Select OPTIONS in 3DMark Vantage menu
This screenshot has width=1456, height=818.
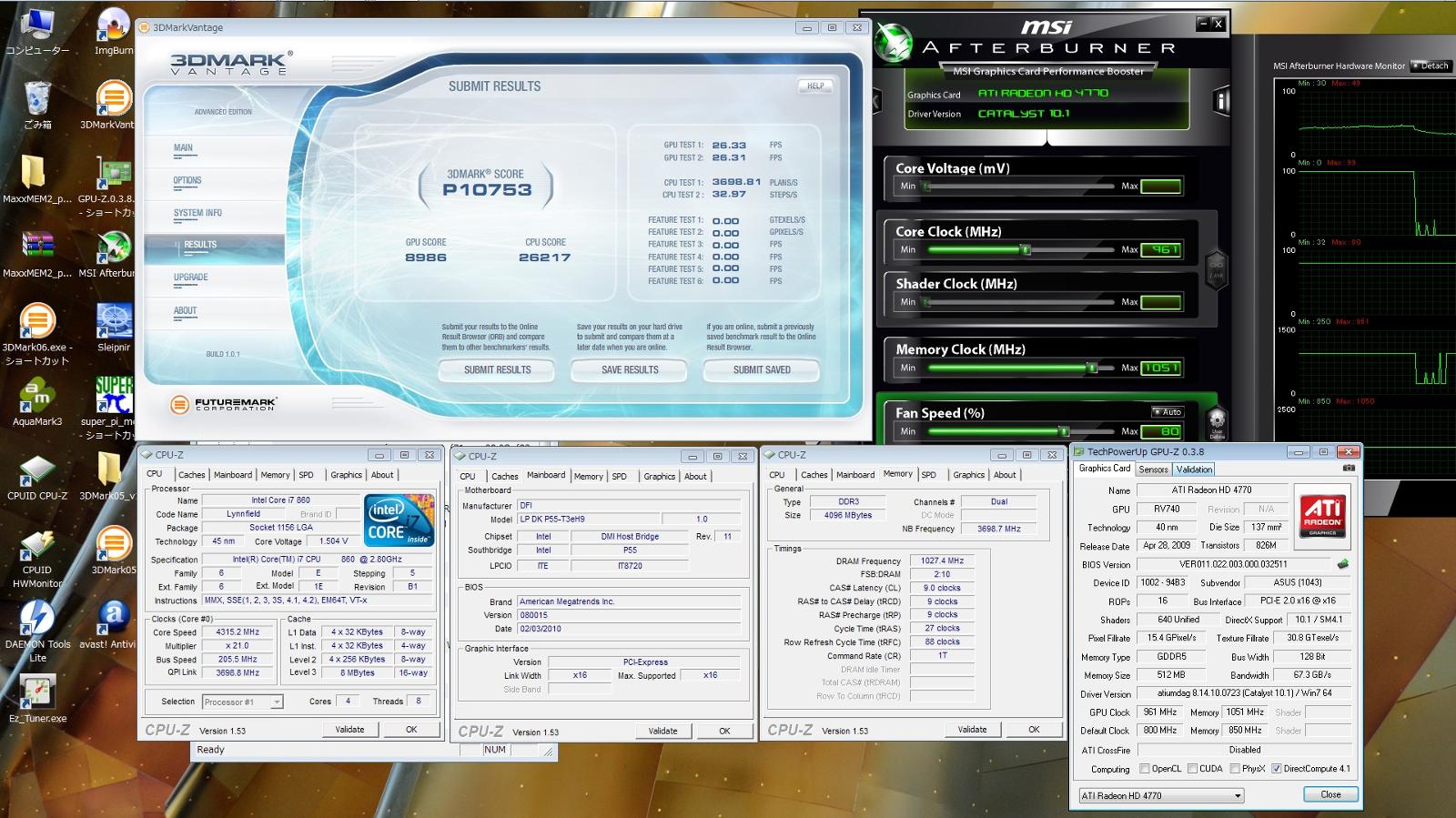click(x=187, y=180)
